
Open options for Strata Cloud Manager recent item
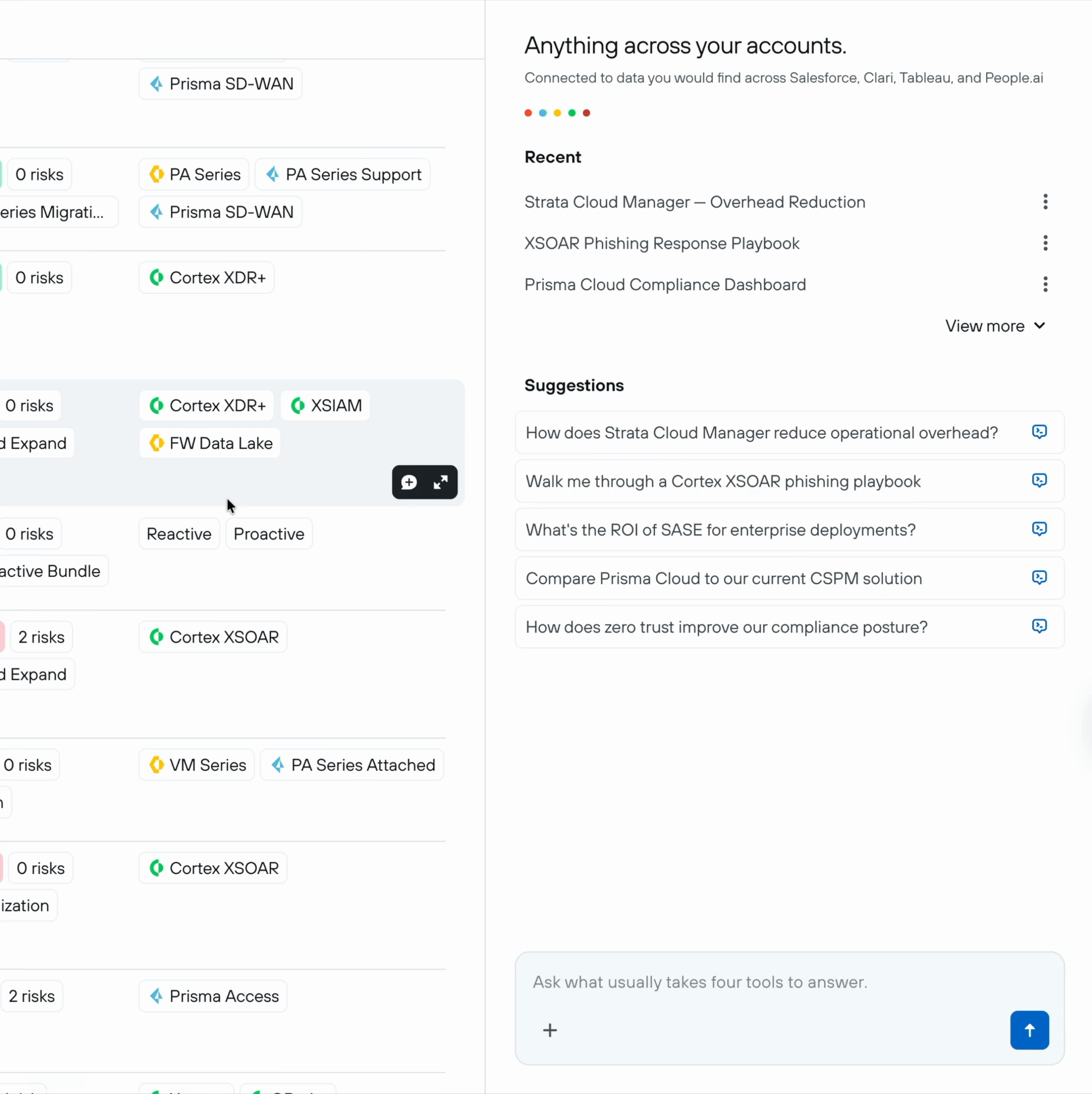click(1045, 202)
